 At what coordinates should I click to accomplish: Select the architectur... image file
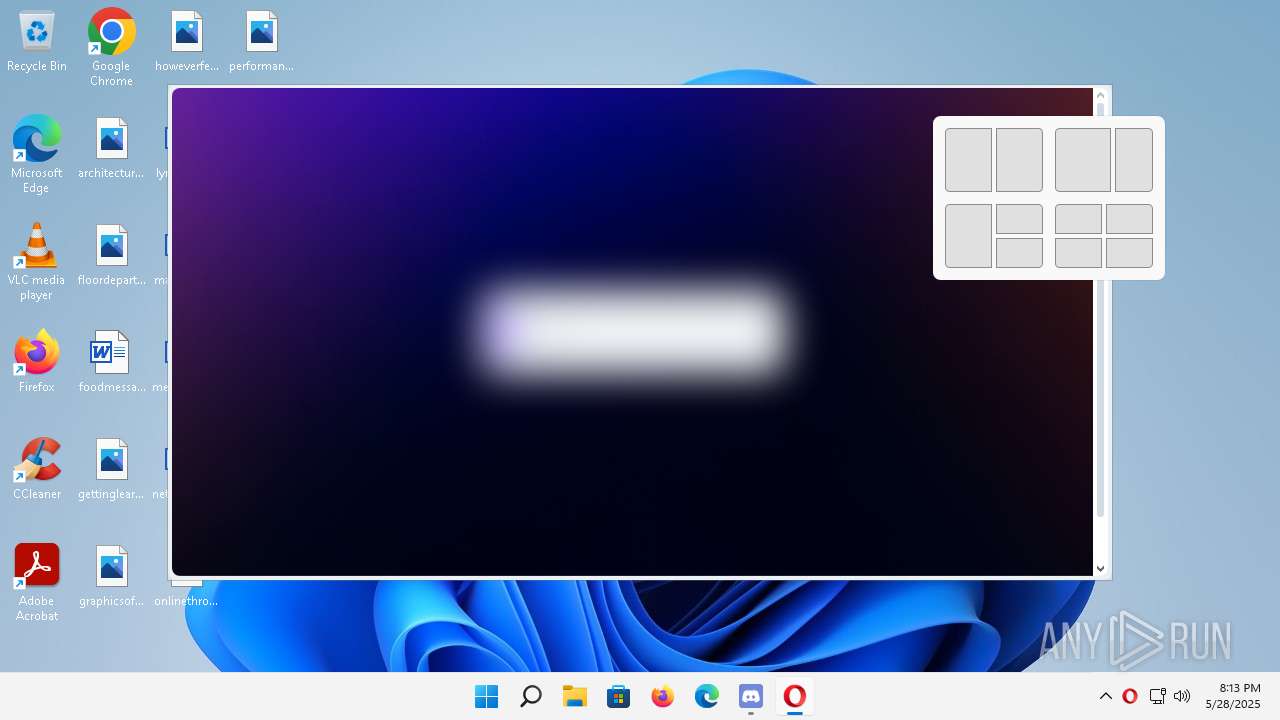coord(111,148)
